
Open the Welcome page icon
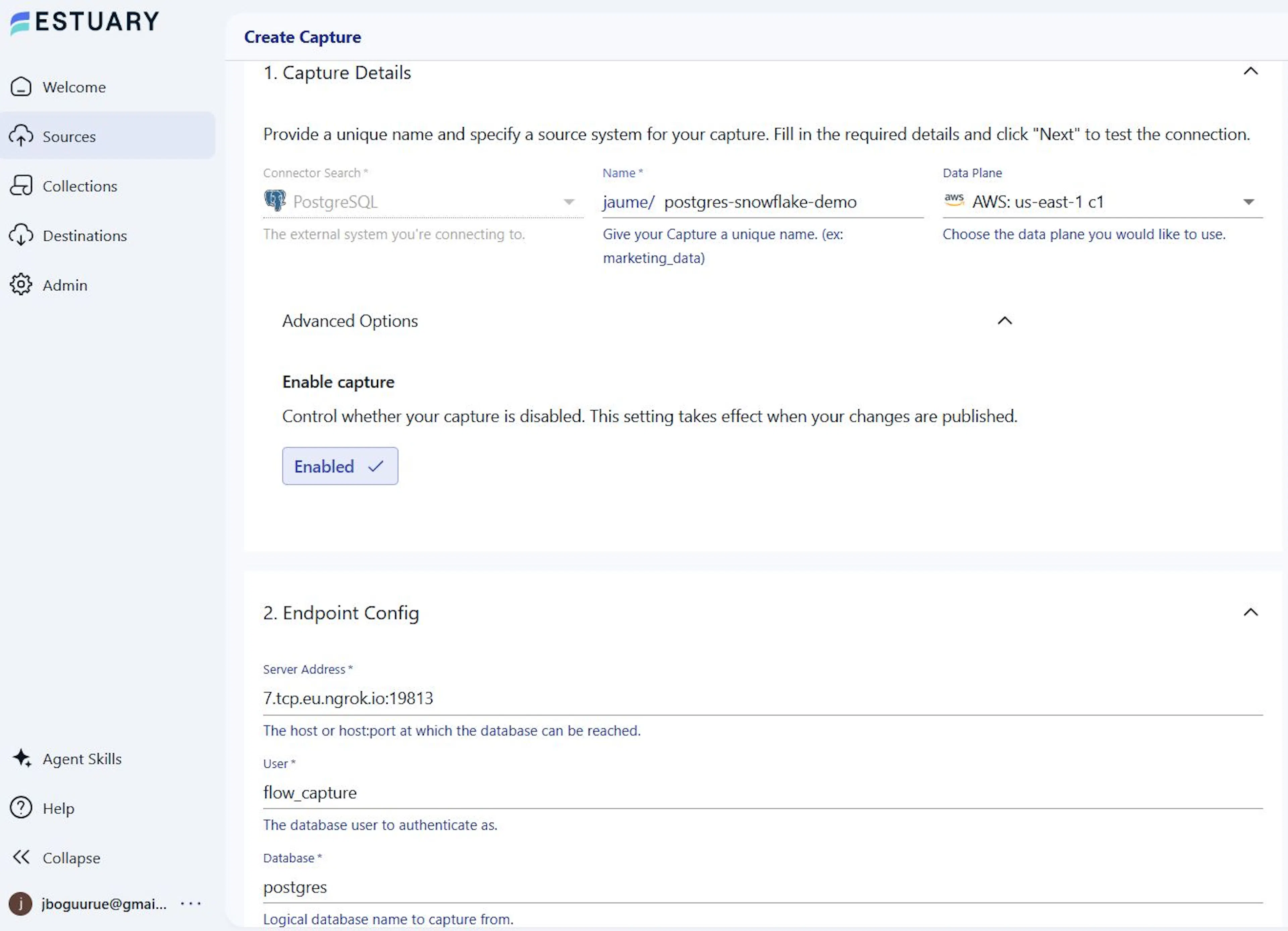click(x=21, y=87)
